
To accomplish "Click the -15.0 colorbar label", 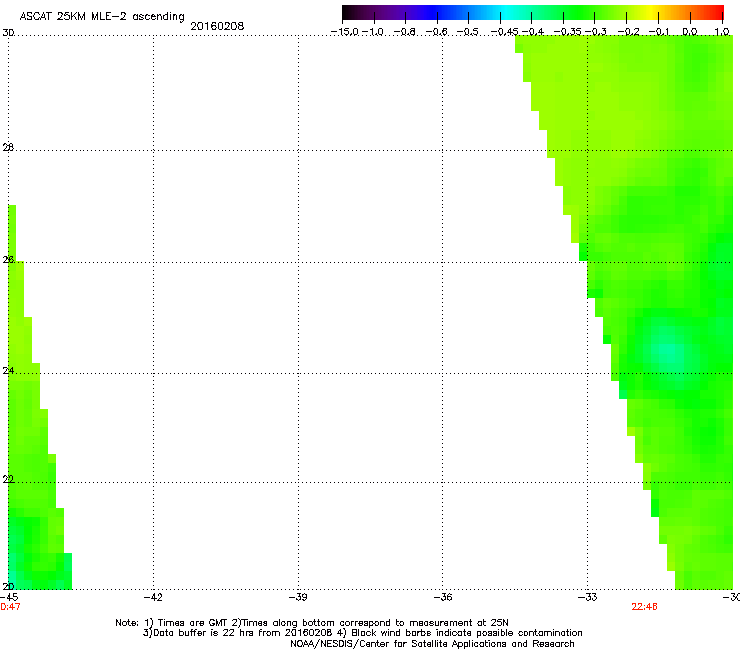I will (345, 32).
